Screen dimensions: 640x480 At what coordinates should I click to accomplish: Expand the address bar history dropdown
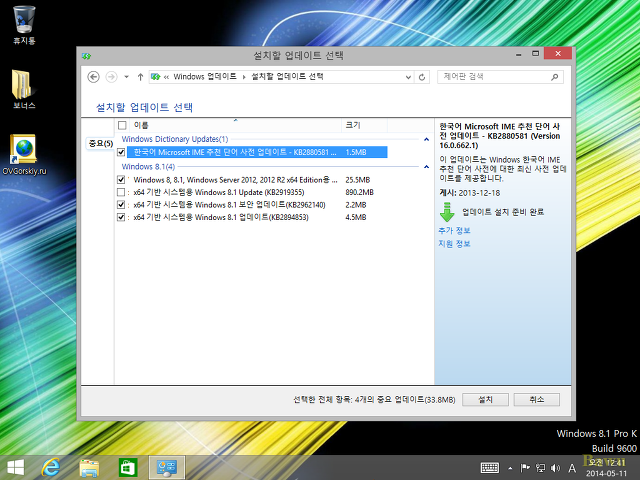[408, 77]
